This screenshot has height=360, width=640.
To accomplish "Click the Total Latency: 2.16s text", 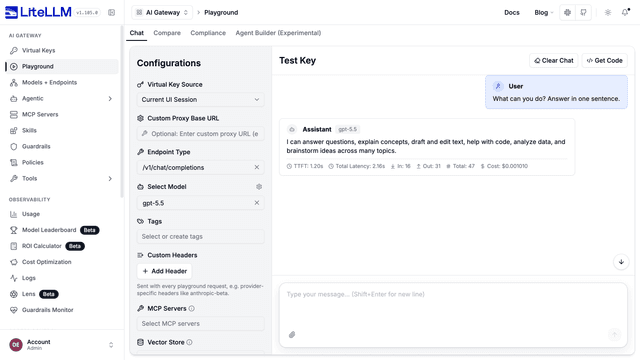I will 357,166.
